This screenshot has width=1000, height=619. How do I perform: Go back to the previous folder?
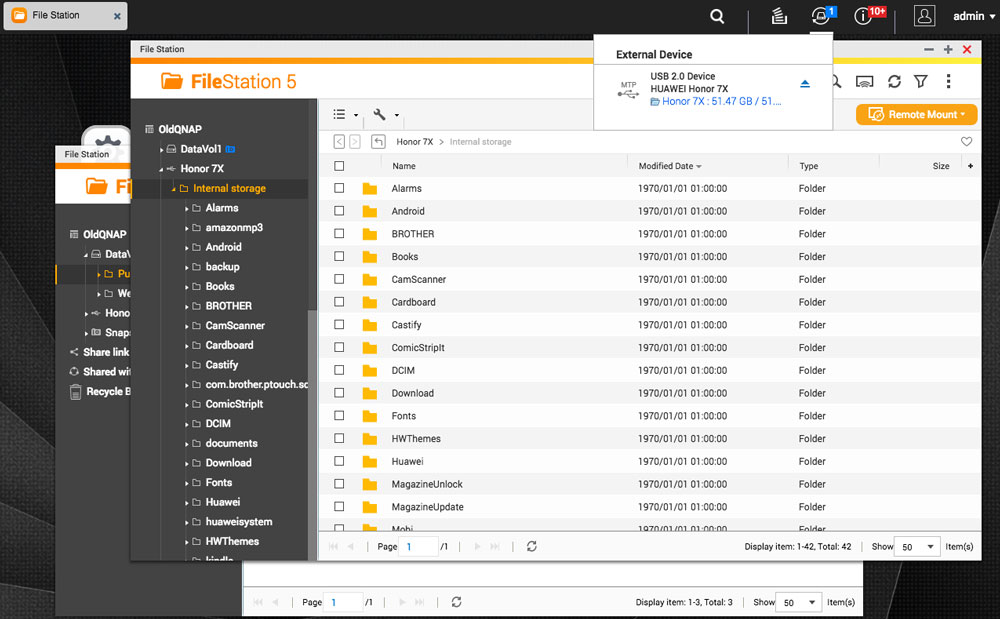click(339, 142)
